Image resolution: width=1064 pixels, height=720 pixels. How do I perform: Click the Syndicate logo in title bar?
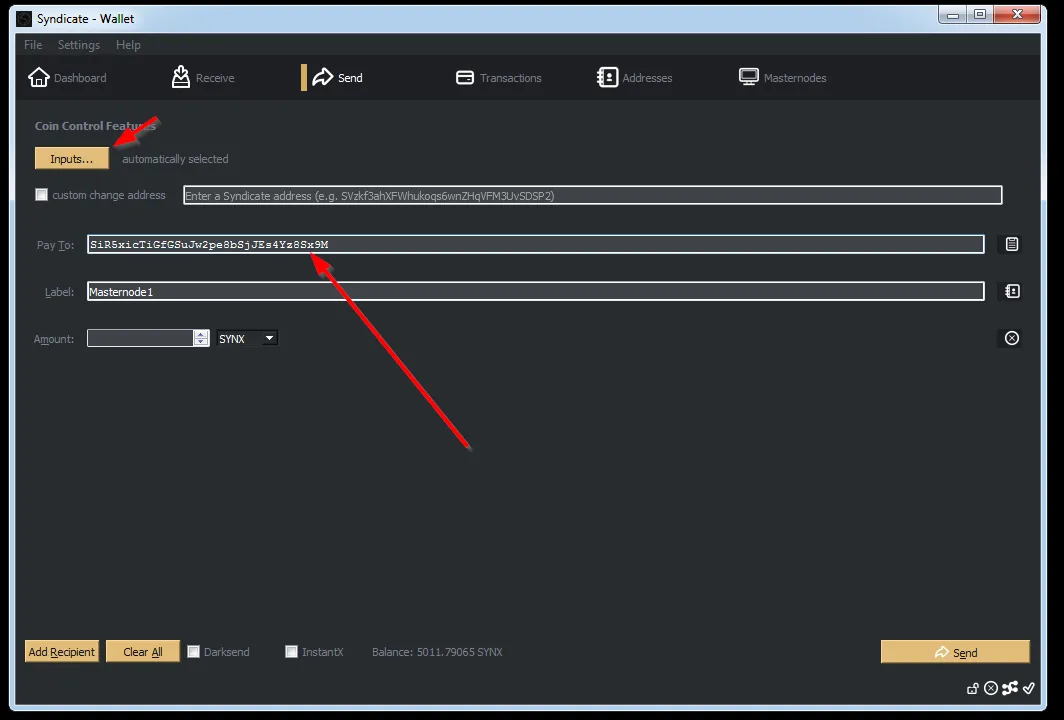click(x=24, y=18)
